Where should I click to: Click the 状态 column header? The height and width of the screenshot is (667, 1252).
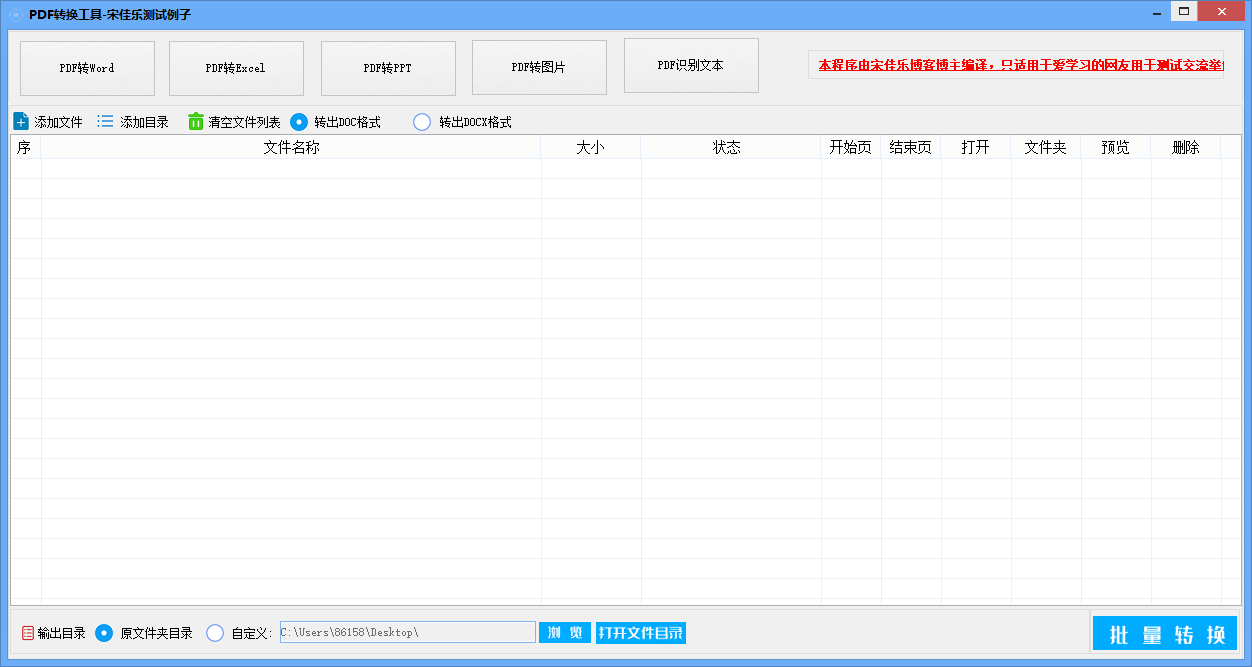click(731, 147)
